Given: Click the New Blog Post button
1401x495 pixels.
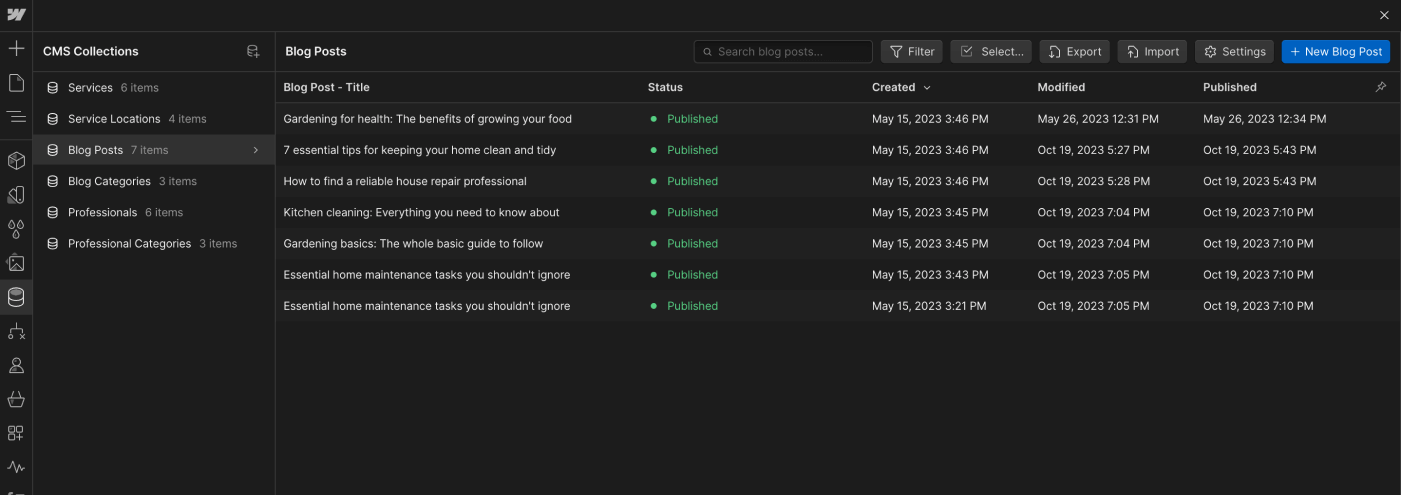Looking at the screenshot, I should pyautogui.click(x=1335, y=51).
